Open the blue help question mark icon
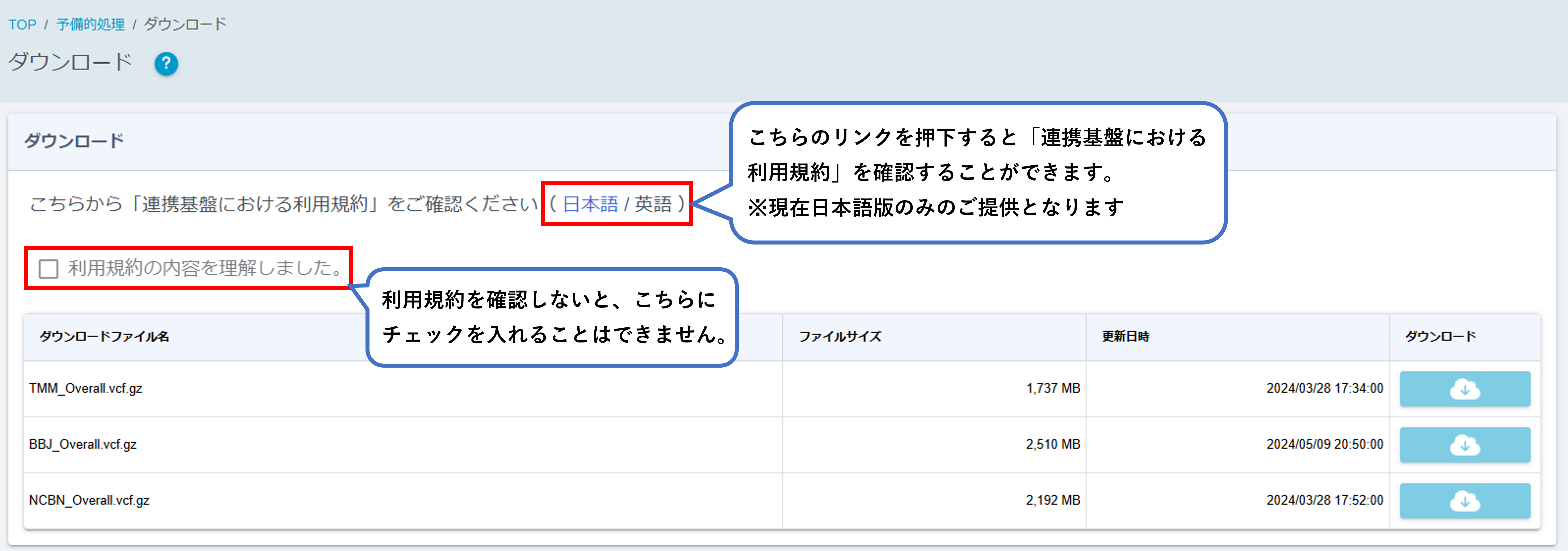The image size is (1568, 551). pyautogui.click(x=166, y=64)
